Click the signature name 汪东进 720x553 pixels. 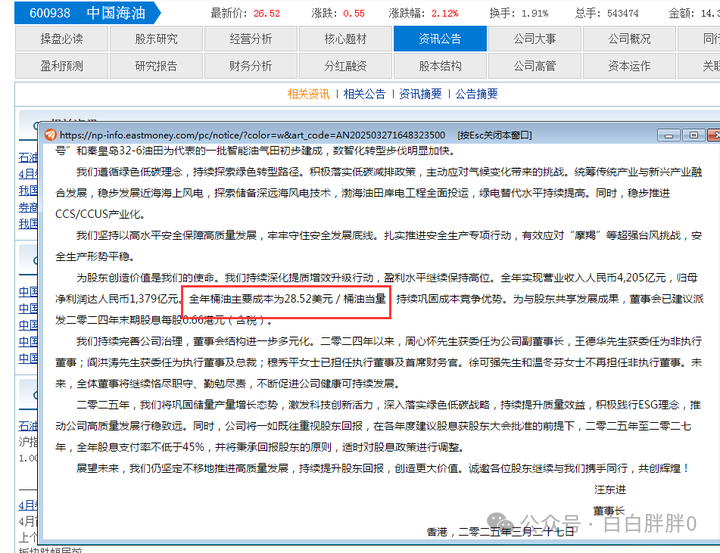click(610, 490)
